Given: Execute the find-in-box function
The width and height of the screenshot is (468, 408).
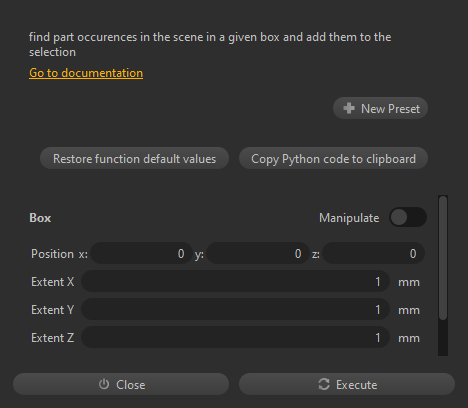Looking at the screenshot, I should pos(347,384).
